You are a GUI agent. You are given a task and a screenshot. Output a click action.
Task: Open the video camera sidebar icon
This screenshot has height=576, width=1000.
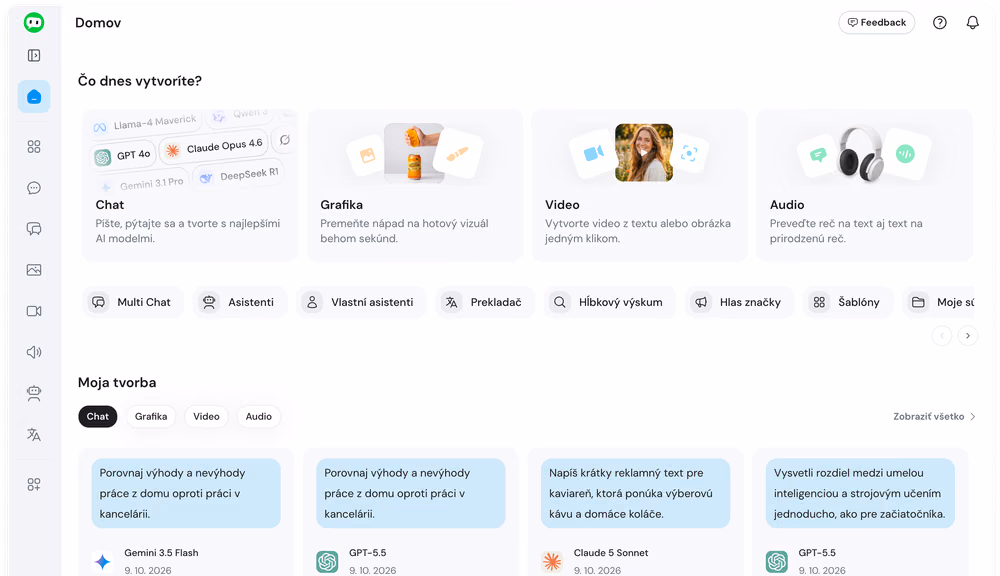(34, 311)
